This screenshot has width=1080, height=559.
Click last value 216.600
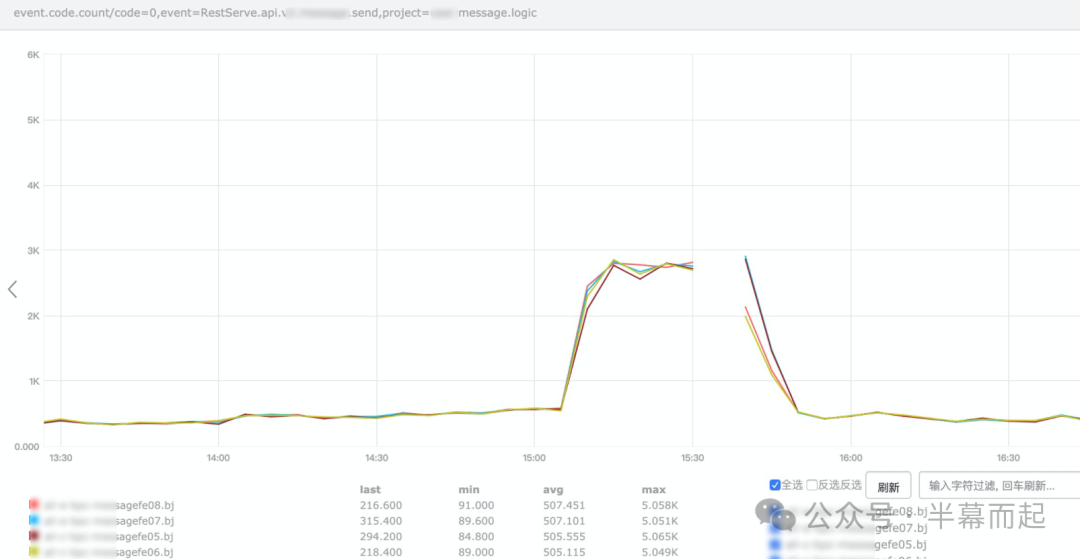[x=381, y=505]
